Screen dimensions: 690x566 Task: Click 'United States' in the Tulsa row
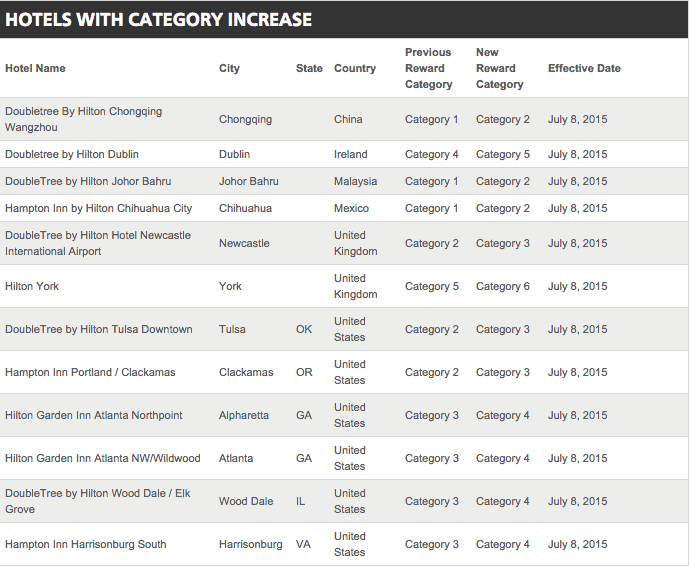[349, 329]
